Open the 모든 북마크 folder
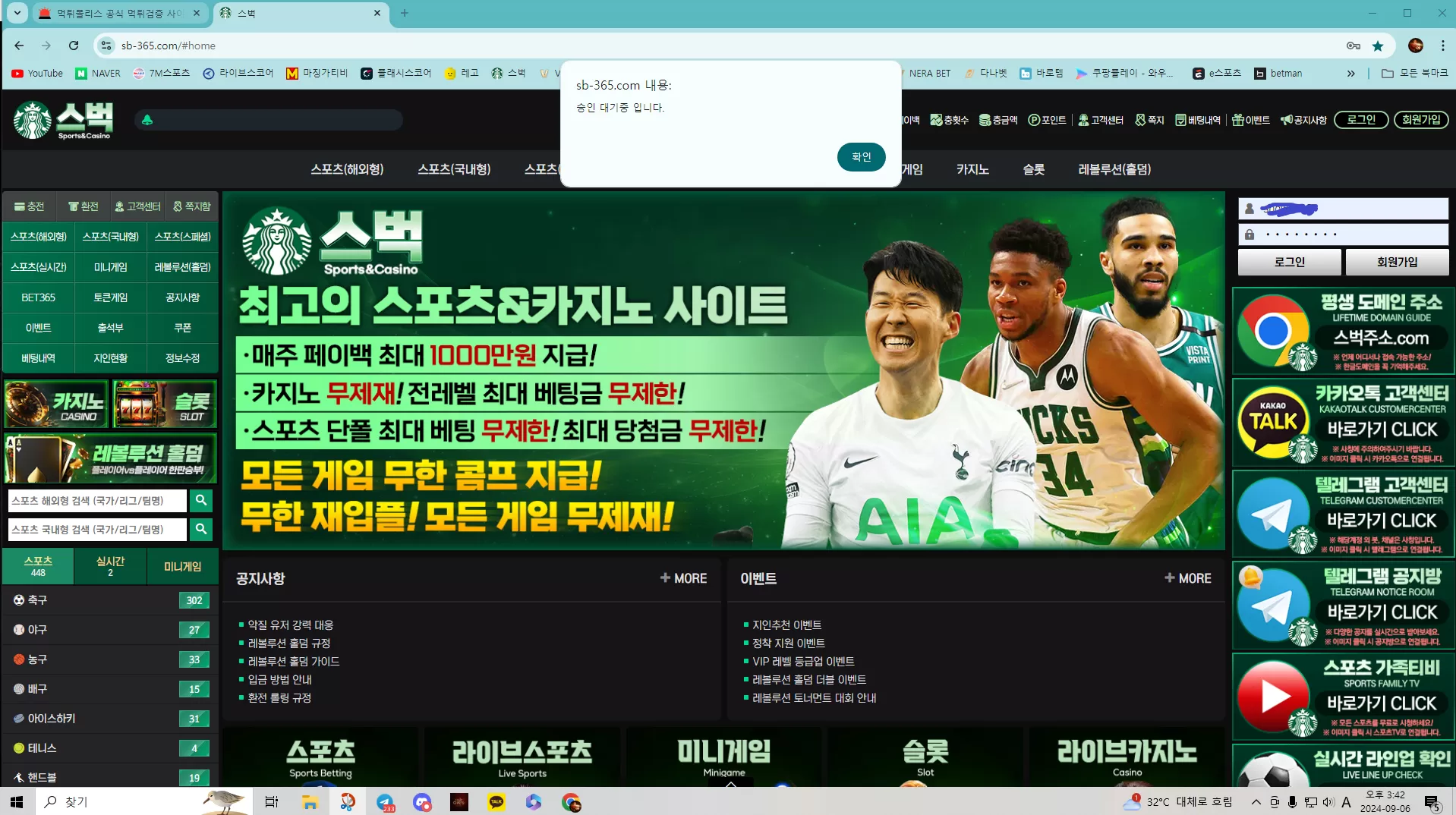This screenshot has height=815, width=1456. tap(1415, 74)
